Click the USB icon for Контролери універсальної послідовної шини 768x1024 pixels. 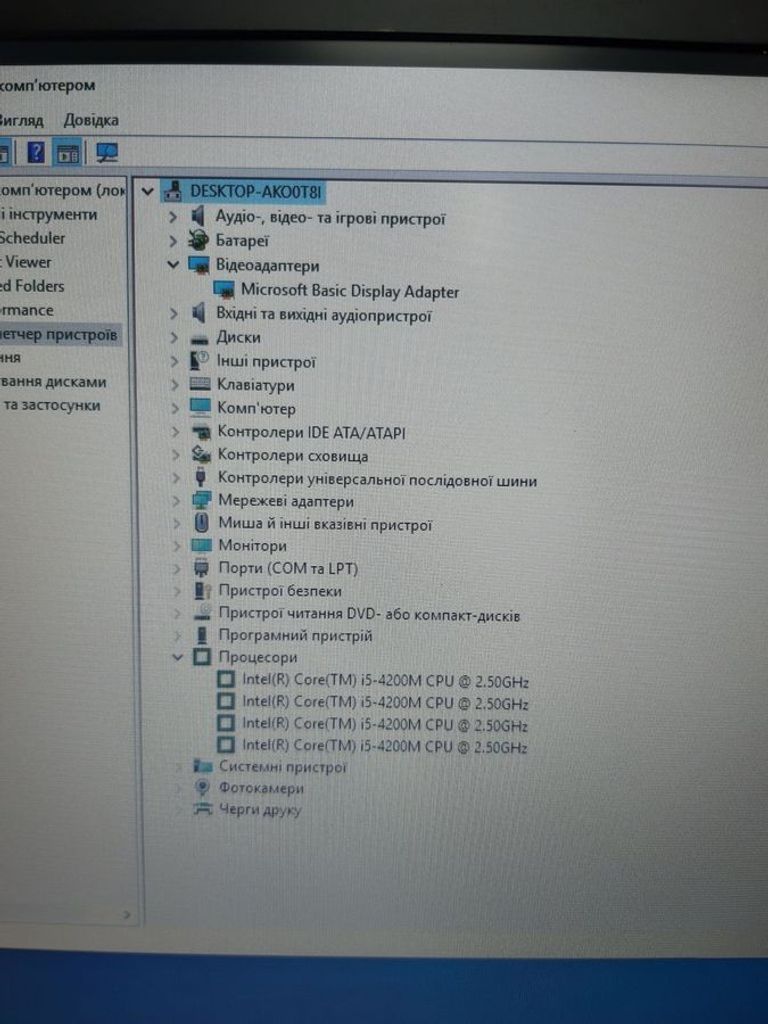point(201,477)
